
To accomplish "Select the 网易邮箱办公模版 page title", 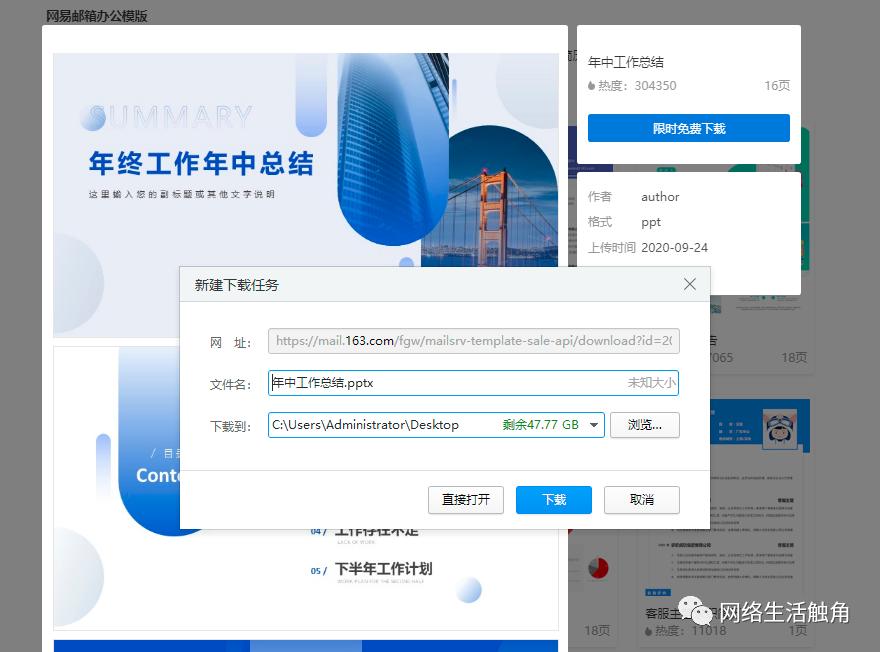I will (94, 16).
